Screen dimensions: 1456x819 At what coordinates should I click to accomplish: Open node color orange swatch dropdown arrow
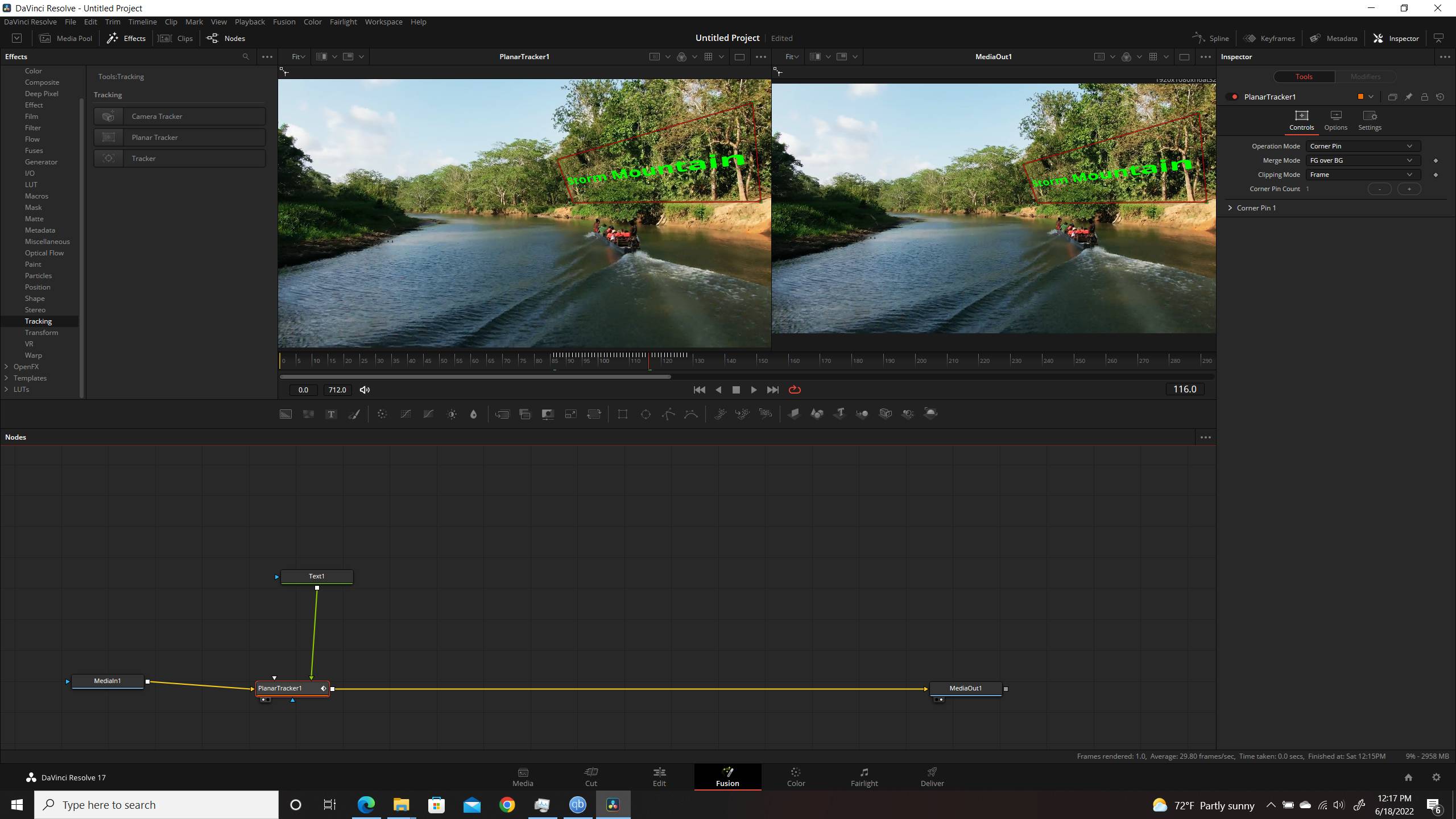tap(1371, 97)
